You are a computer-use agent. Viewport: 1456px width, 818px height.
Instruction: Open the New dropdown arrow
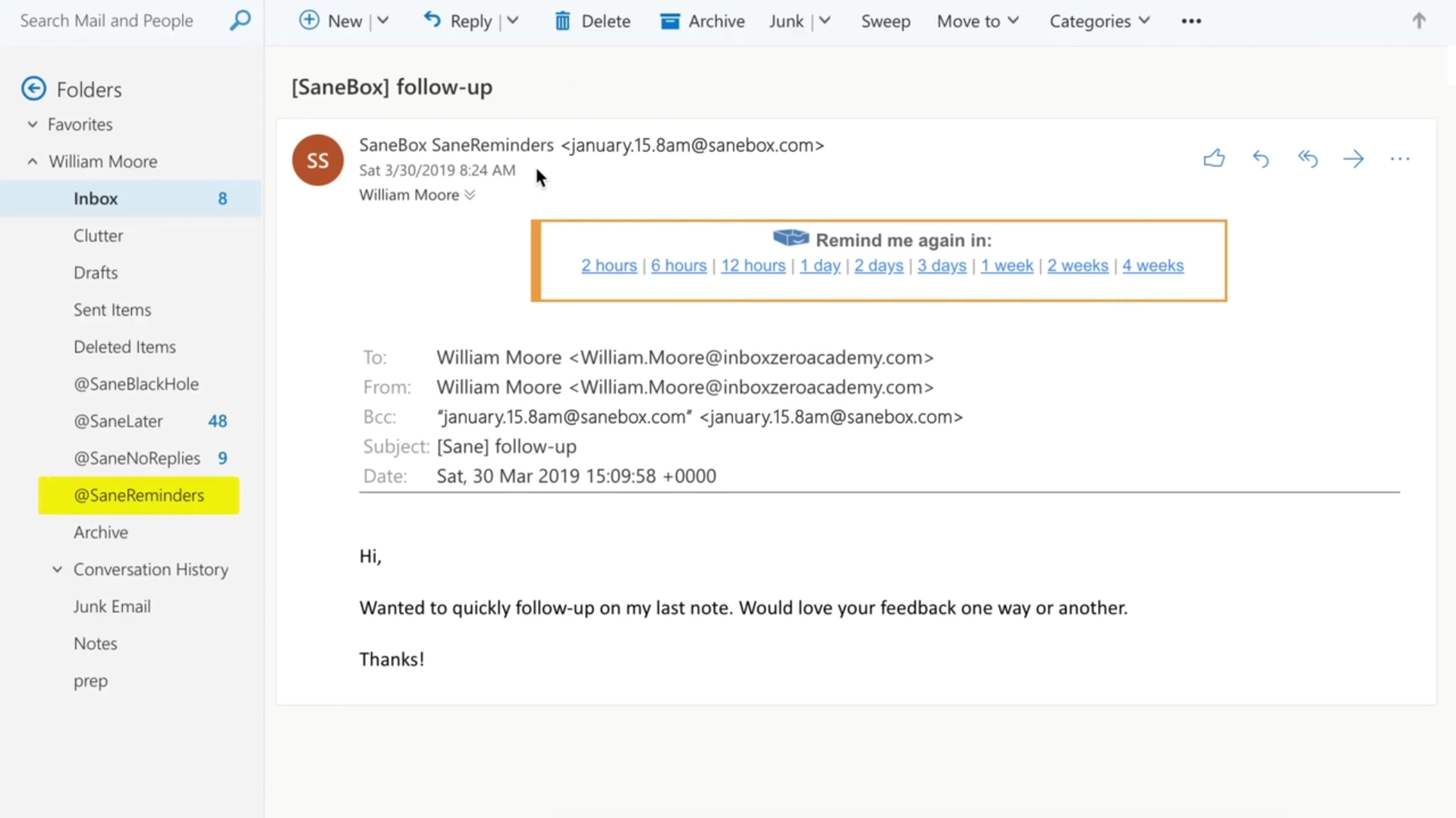coord(383,20)
